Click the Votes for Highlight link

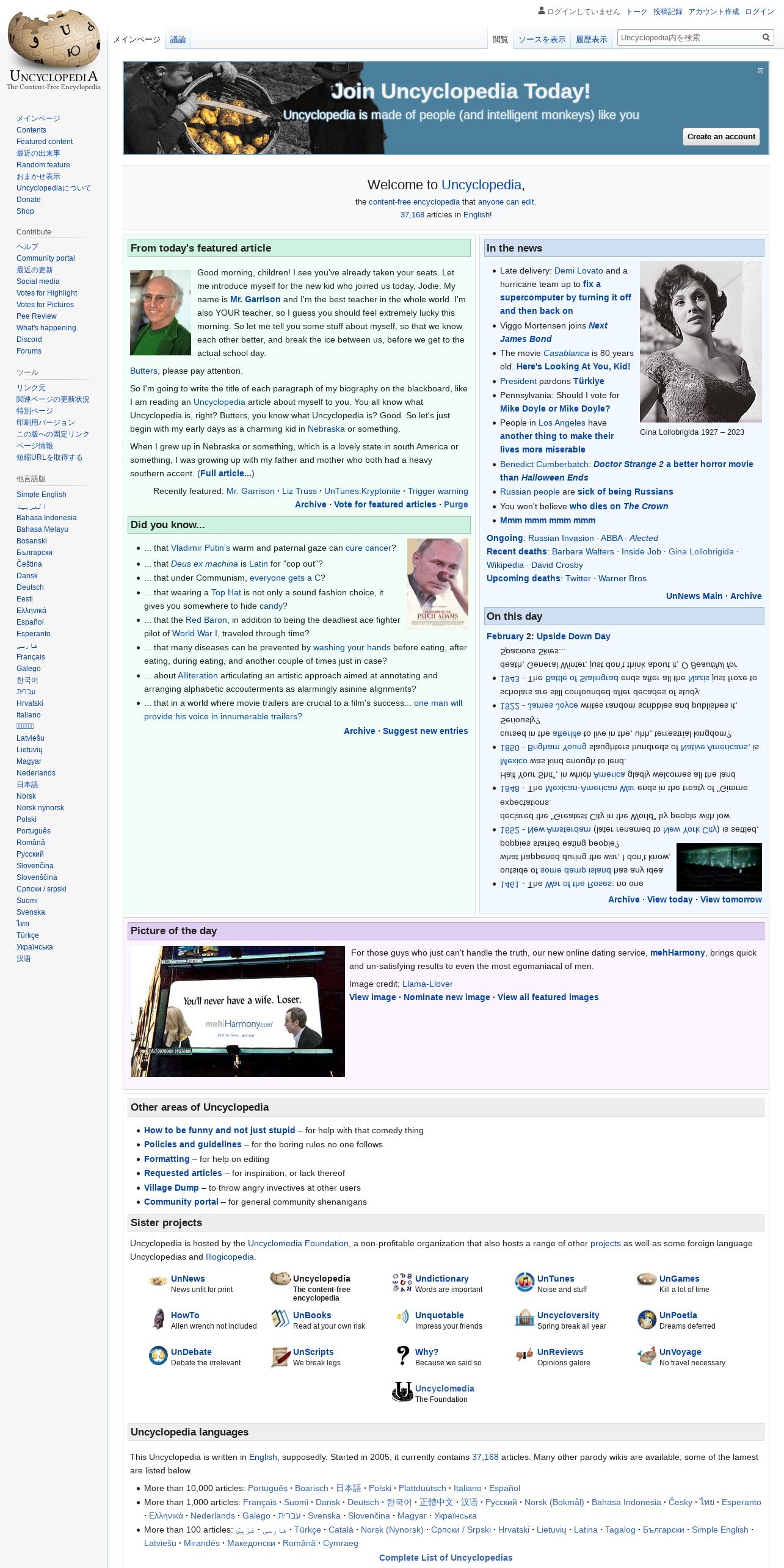[x=47, y=293]
